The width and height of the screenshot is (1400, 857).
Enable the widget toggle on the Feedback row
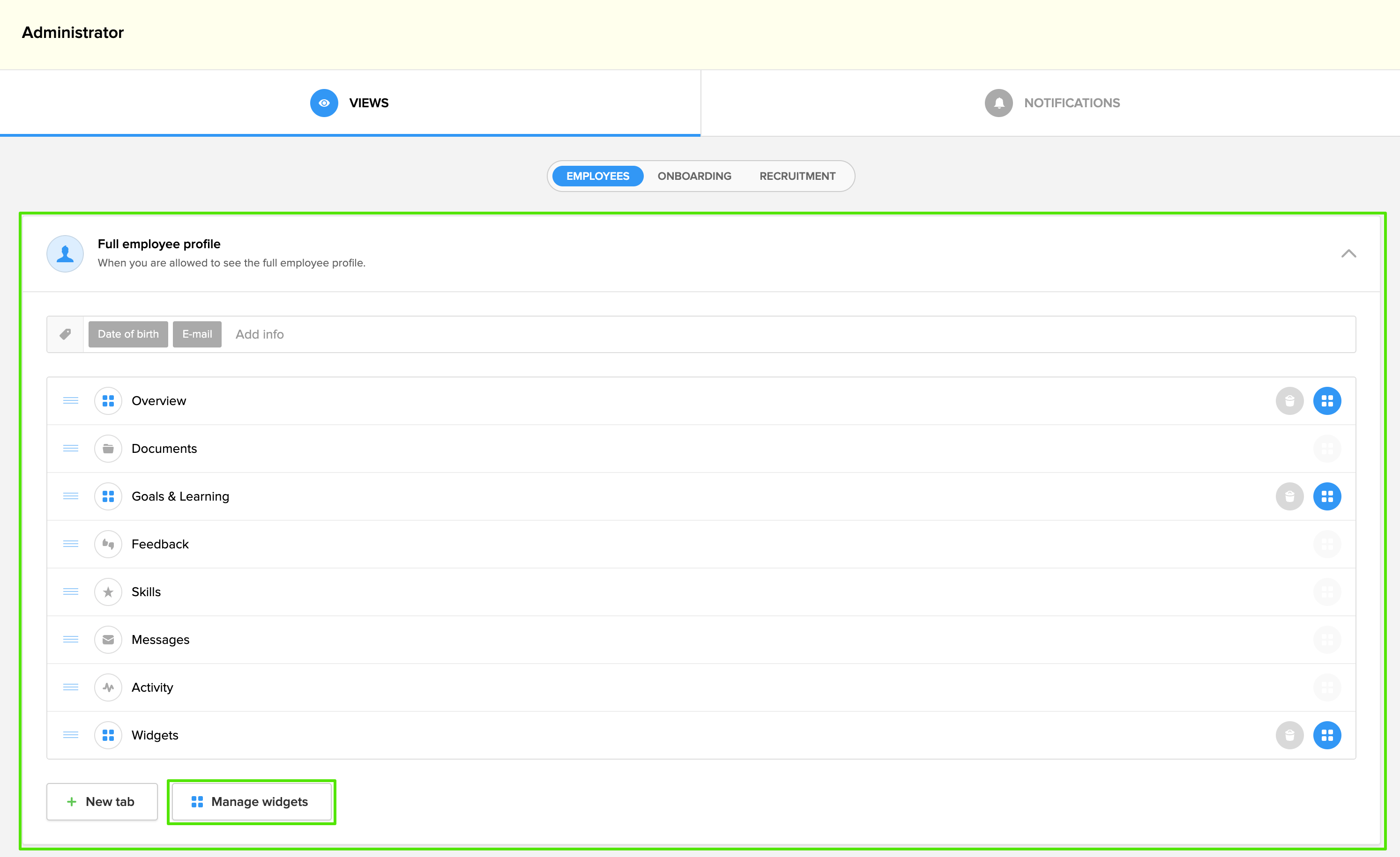(1327, 544)
